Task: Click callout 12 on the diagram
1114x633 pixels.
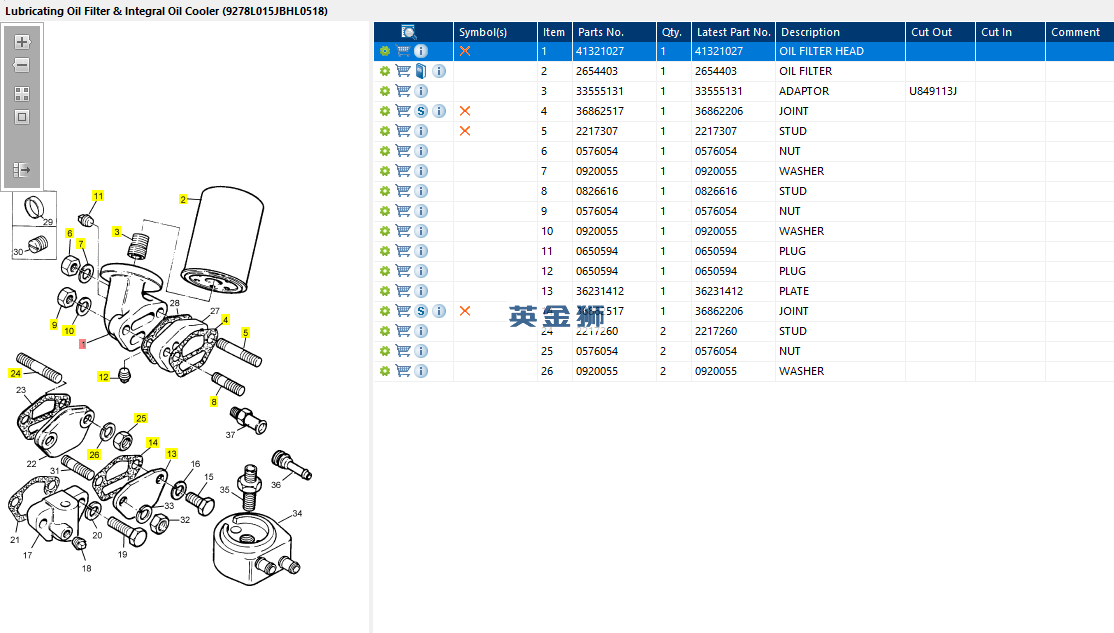Action: click(x=104, y=377)
